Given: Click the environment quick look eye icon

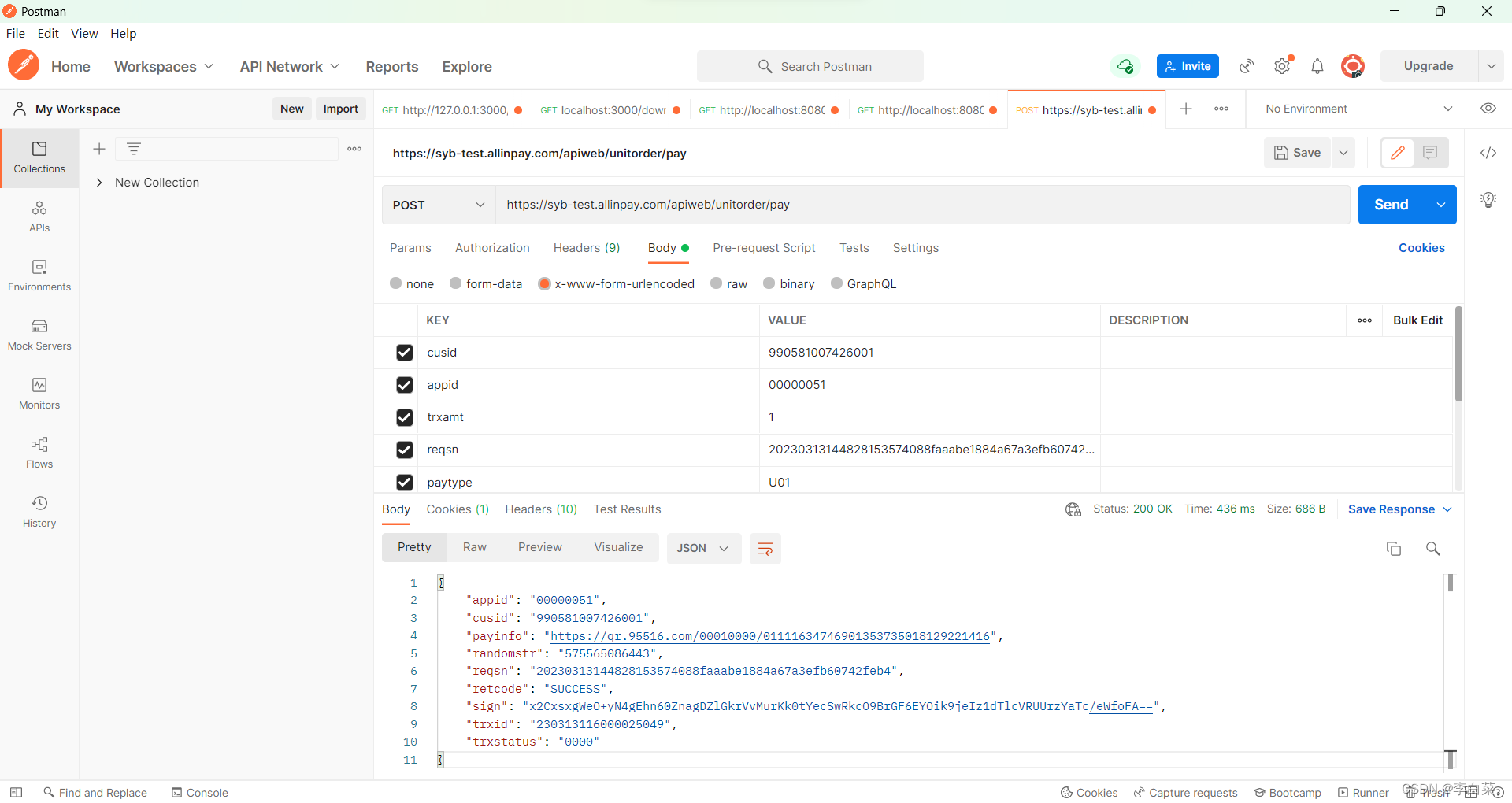Looking at the screenshot, I should pyautogui.click(x=1488, y=109).
